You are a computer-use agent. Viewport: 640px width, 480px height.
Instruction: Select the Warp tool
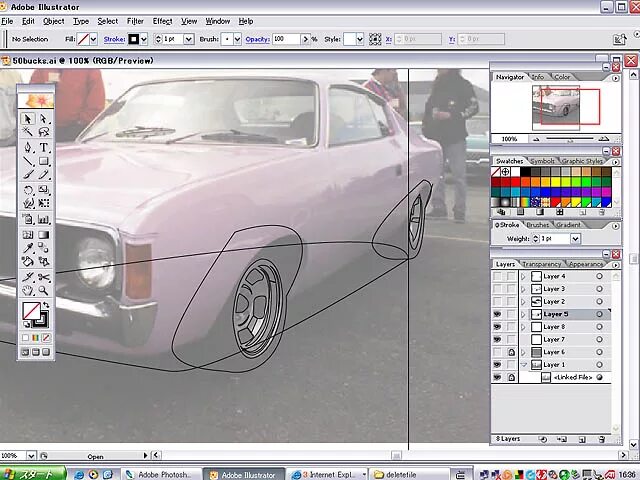[x=28, y=203]
